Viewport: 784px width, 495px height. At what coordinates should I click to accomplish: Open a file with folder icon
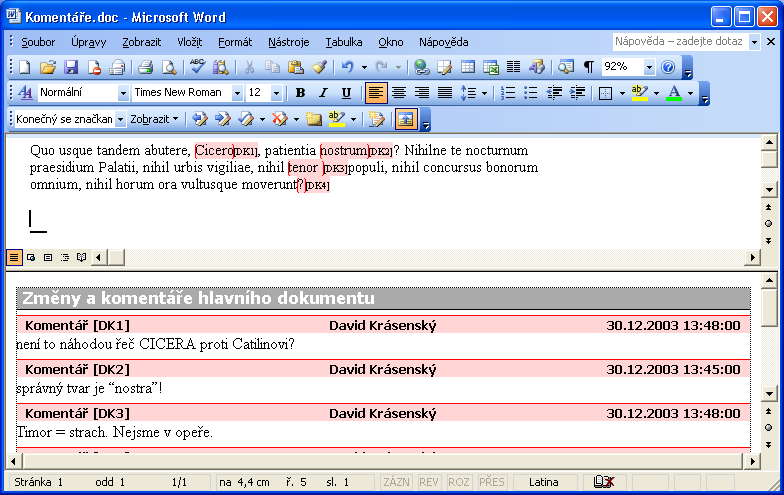pos(48,67)
